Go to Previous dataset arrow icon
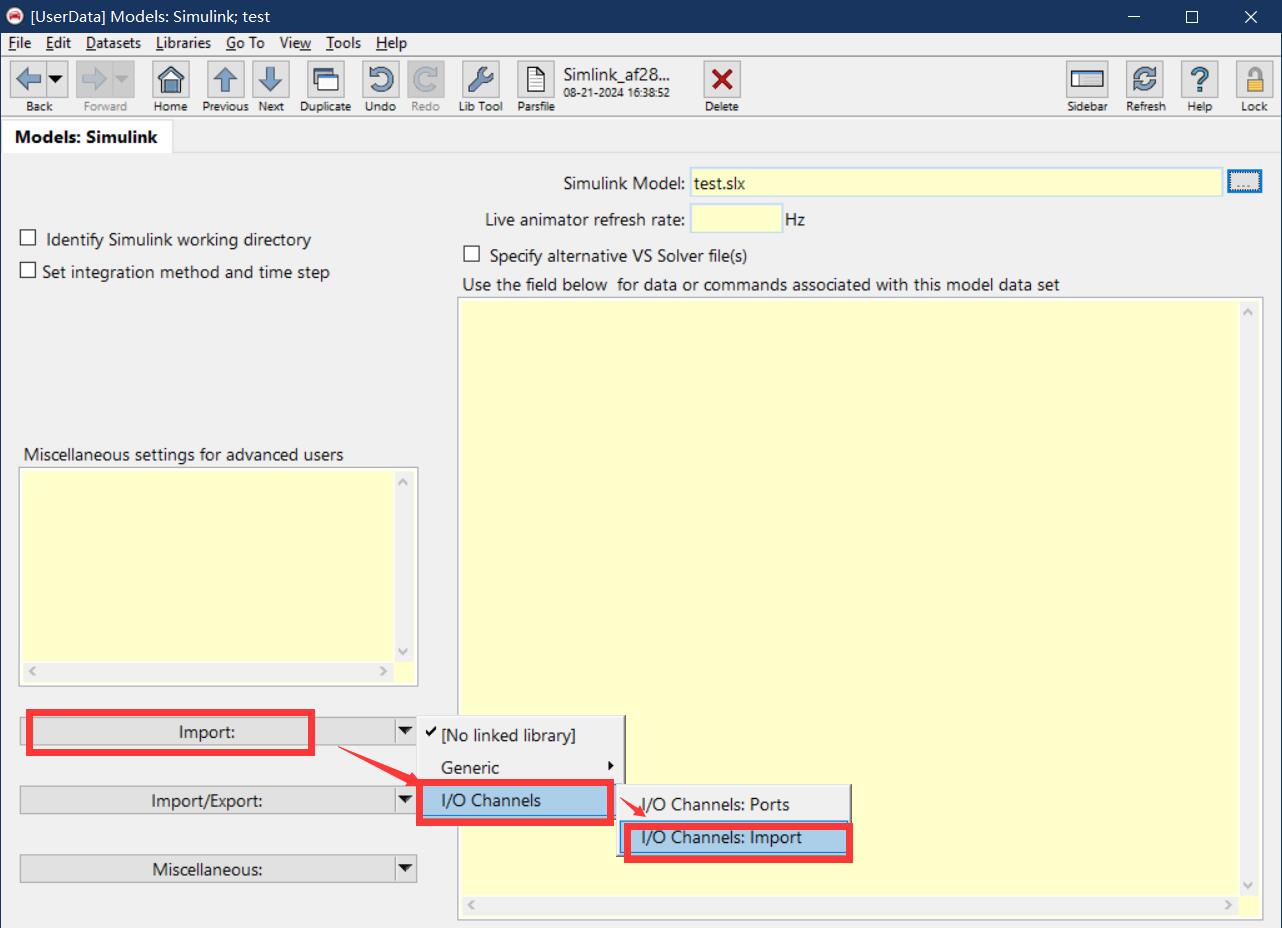 coord(226,79)
